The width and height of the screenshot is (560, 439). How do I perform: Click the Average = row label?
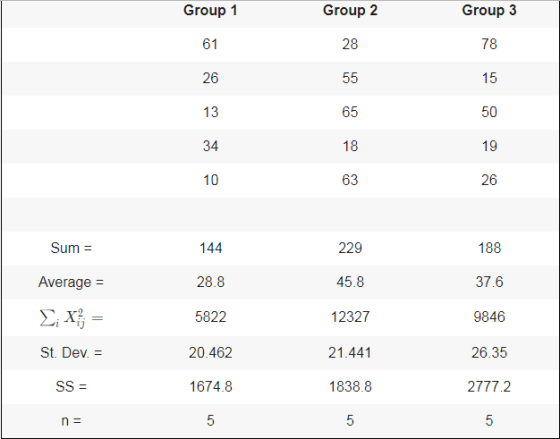[x=71, y=282]
